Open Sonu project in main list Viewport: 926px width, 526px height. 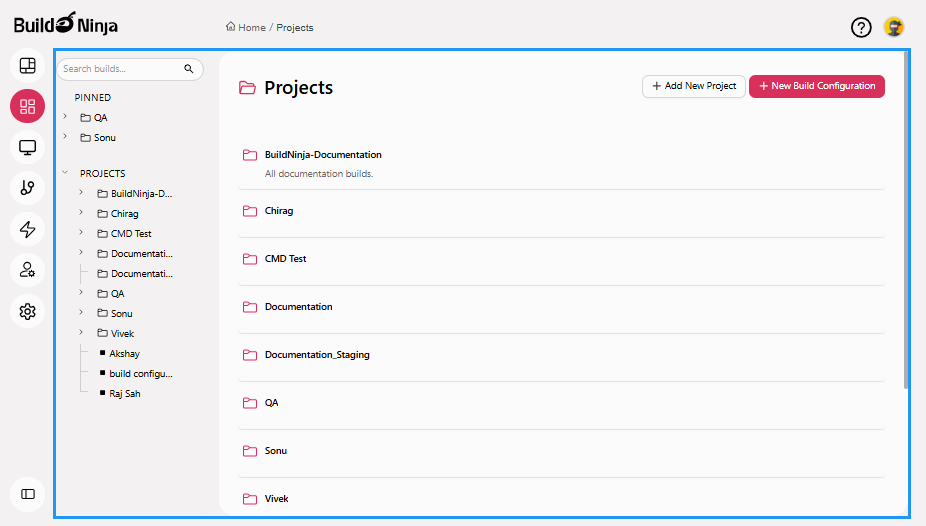pos(276,451)
